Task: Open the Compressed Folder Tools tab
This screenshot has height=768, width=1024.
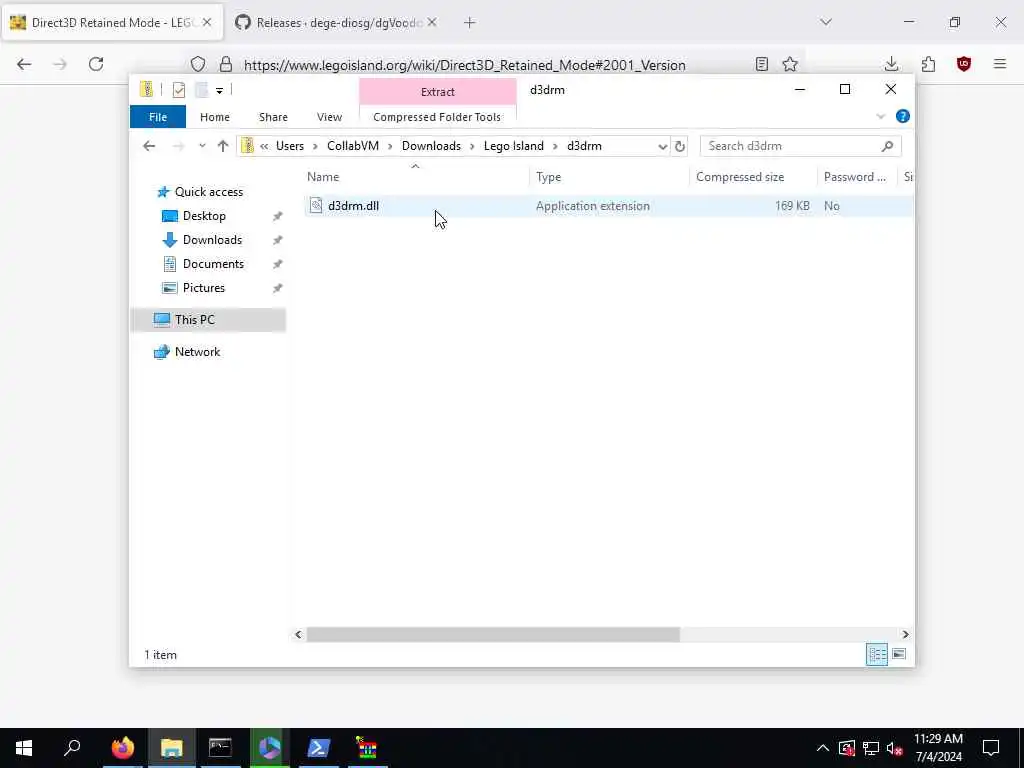Action: (x=437, y=117)
